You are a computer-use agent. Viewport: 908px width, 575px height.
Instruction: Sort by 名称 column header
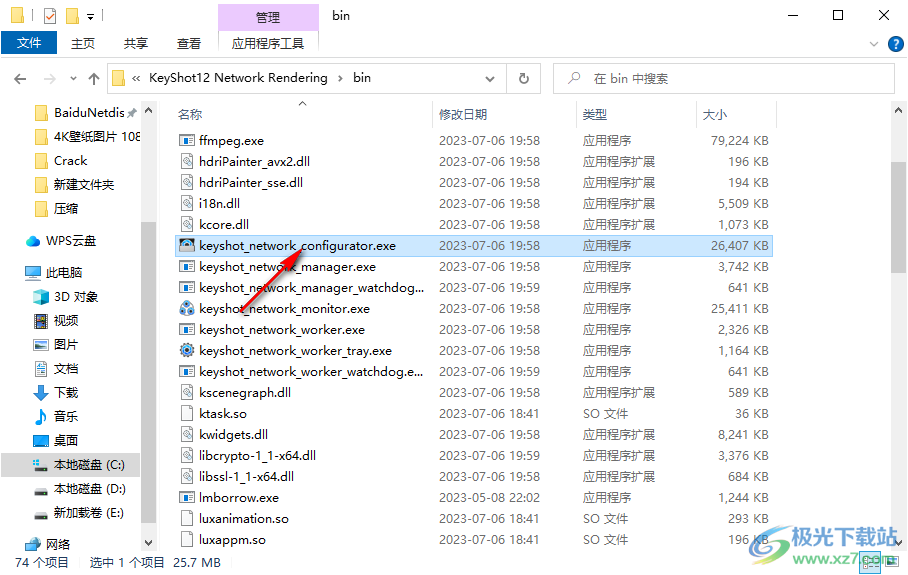point(190,115)
